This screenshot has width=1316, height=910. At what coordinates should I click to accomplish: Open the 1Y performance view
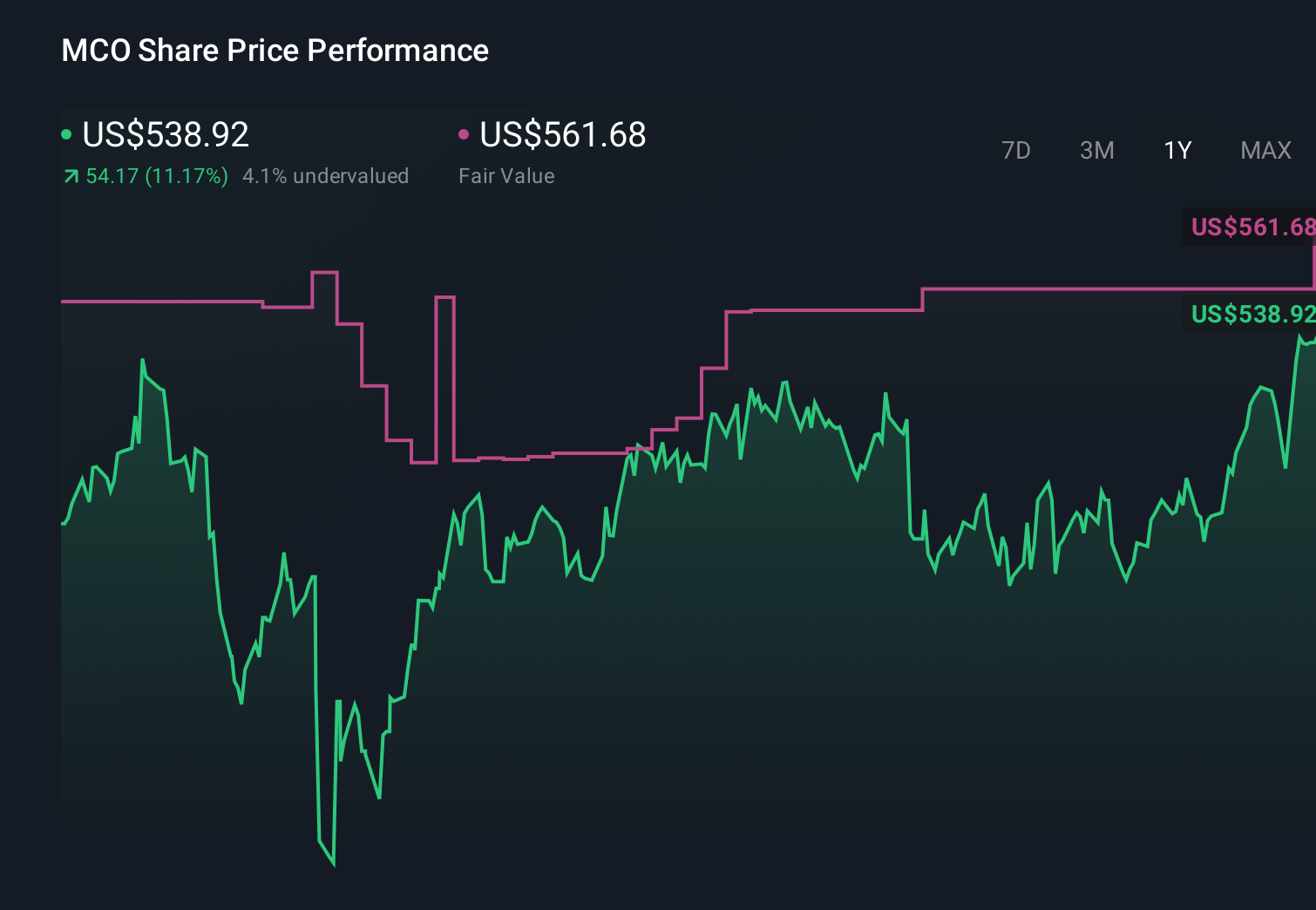click(1177, 150)
